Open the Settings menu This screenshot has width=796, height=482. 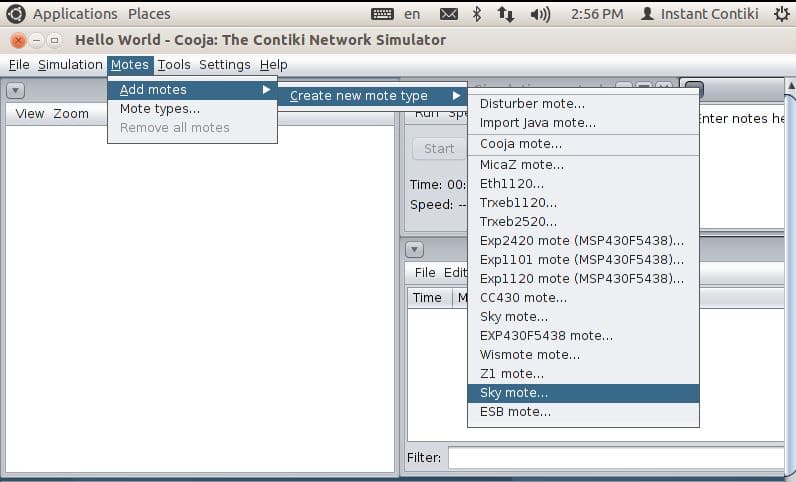pos(224,65)
